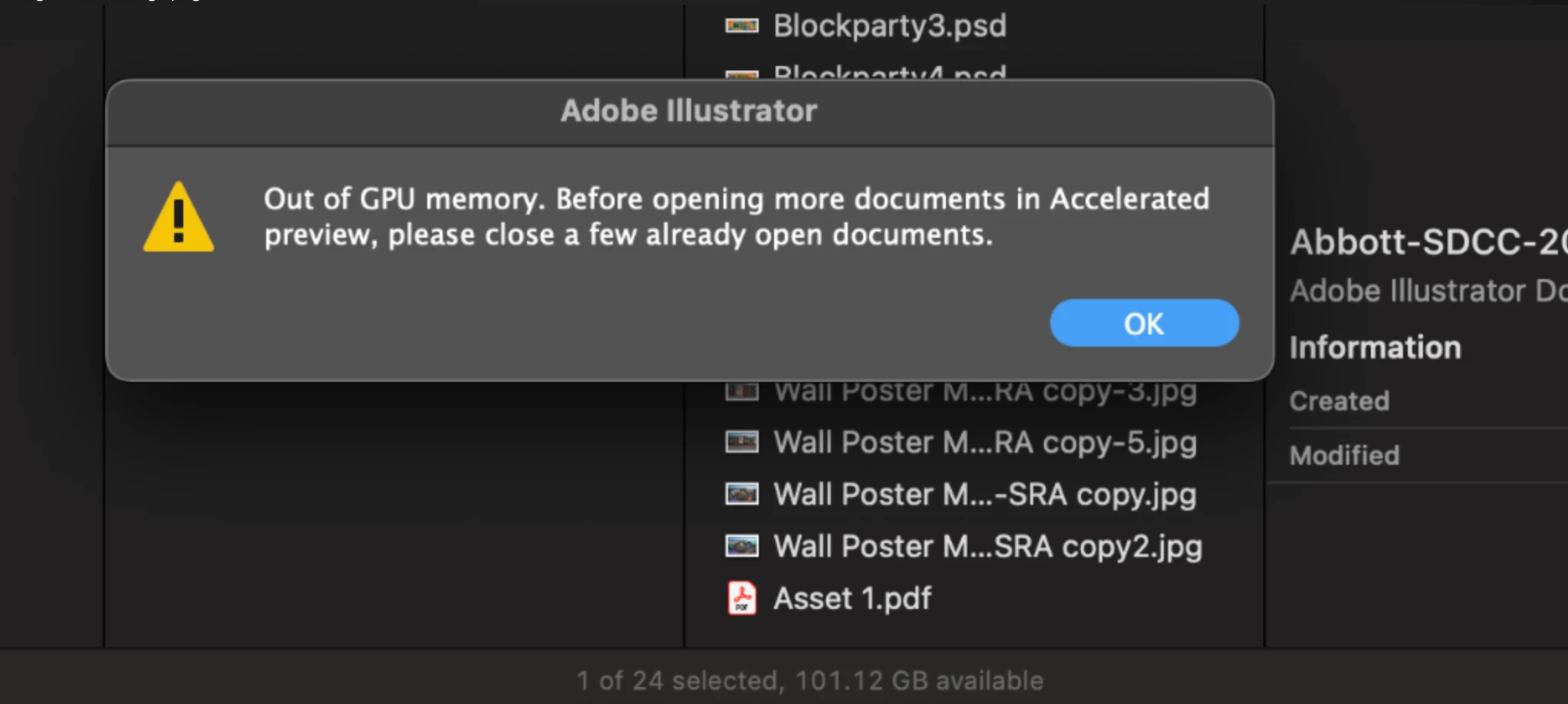Image resolution: width=1568 pixels, height=704 pixels.
Task: Click the Modified label in preview pane
Action: coord(1345,456)
